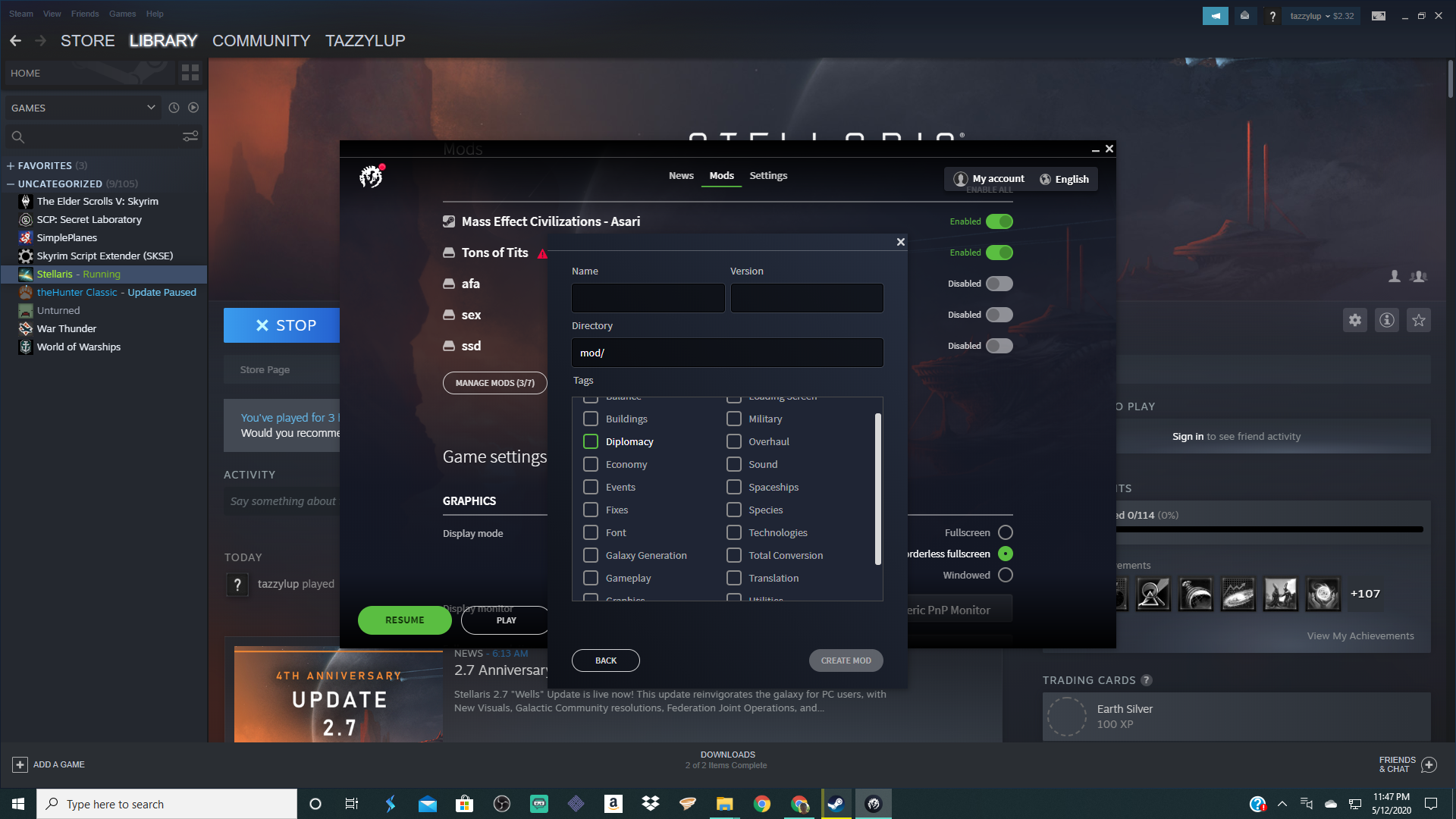
Task: Check the Military tag checkbox
Action: coord(734,419)
